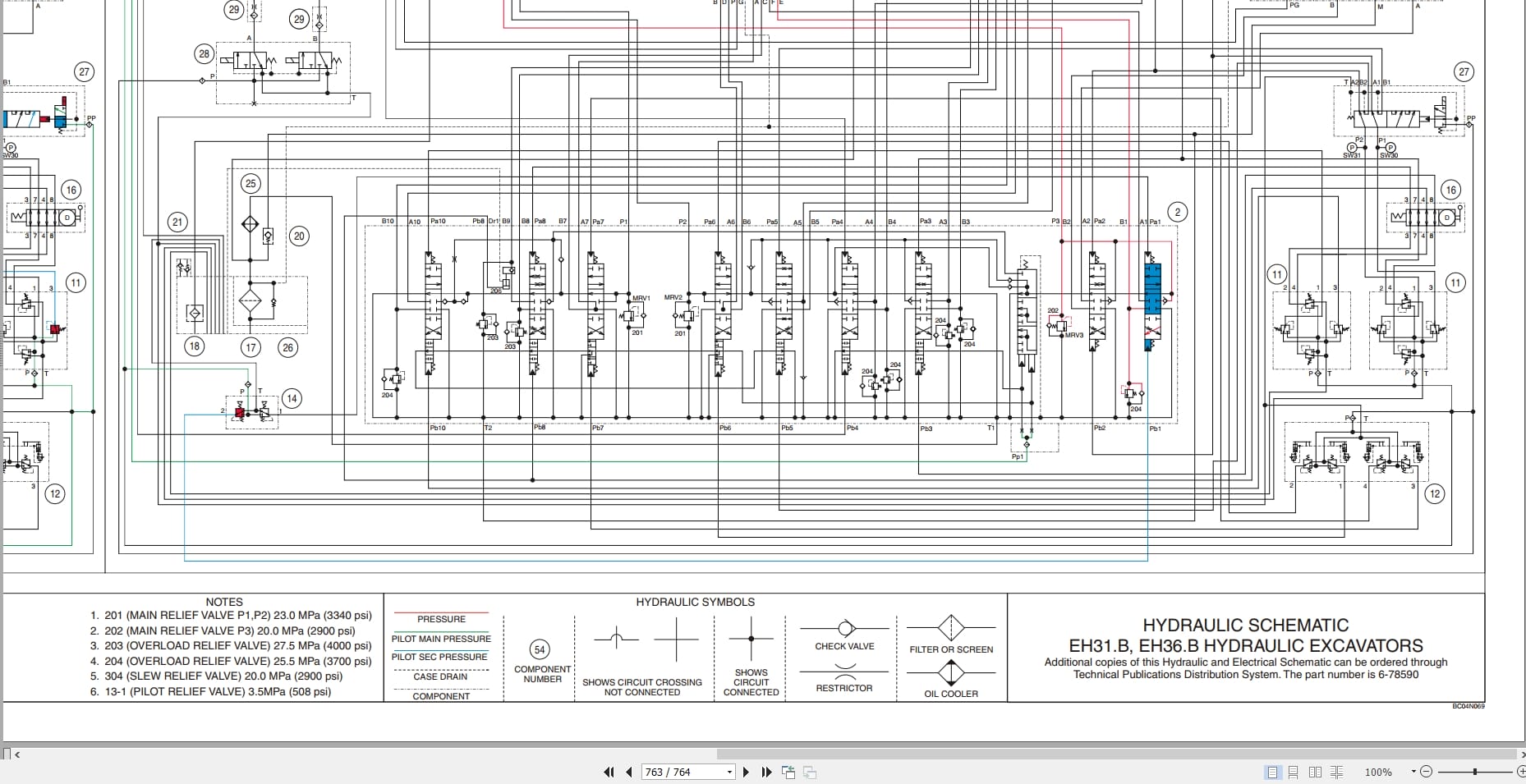Click the next view icon
The width and height of the screenshot is (1526, 784).
click(x=810, y=772)
